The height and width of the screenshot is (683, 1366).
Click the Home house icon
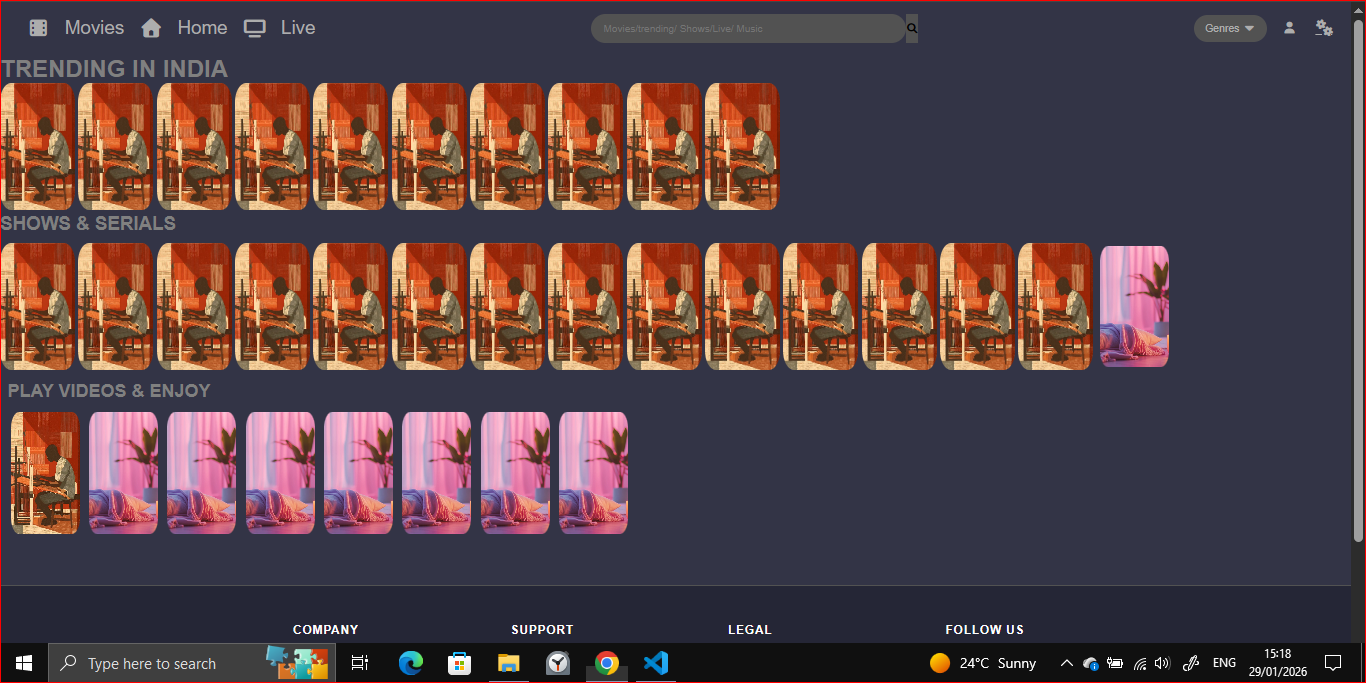tap(151, 28)
